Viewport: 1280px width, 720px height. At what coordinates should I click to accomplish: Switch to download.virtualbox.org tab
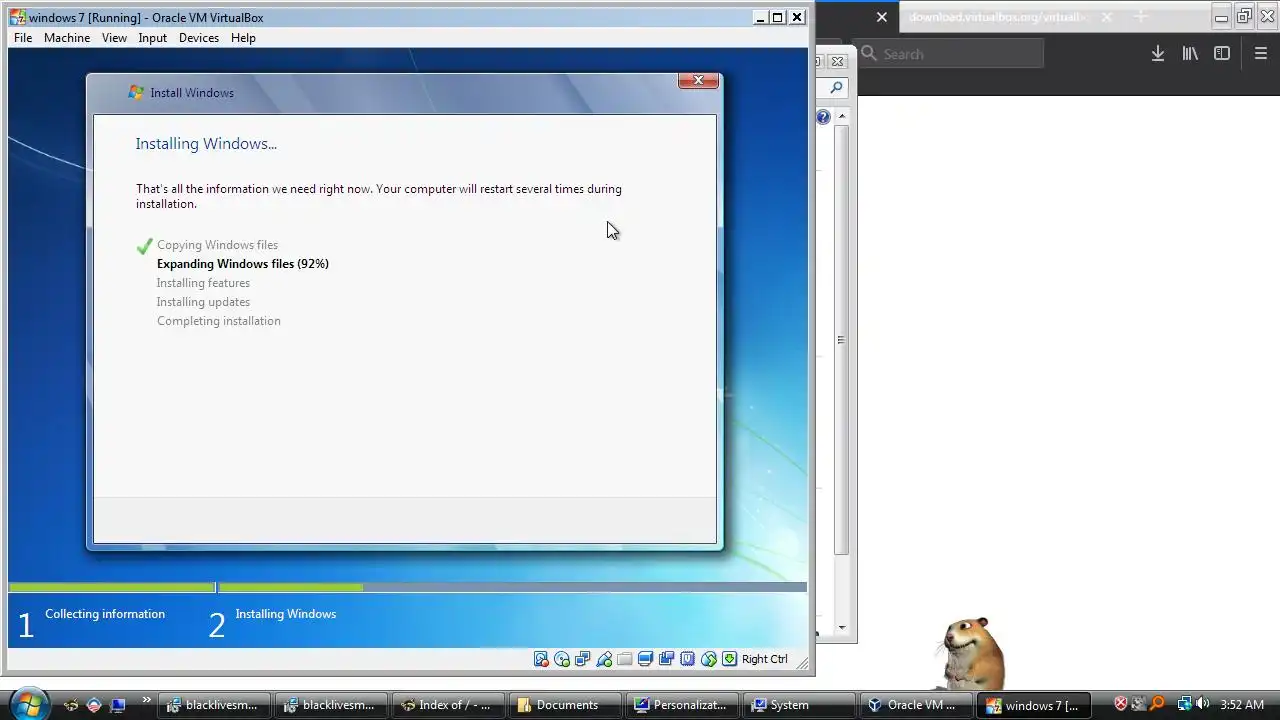click(996, 17)
